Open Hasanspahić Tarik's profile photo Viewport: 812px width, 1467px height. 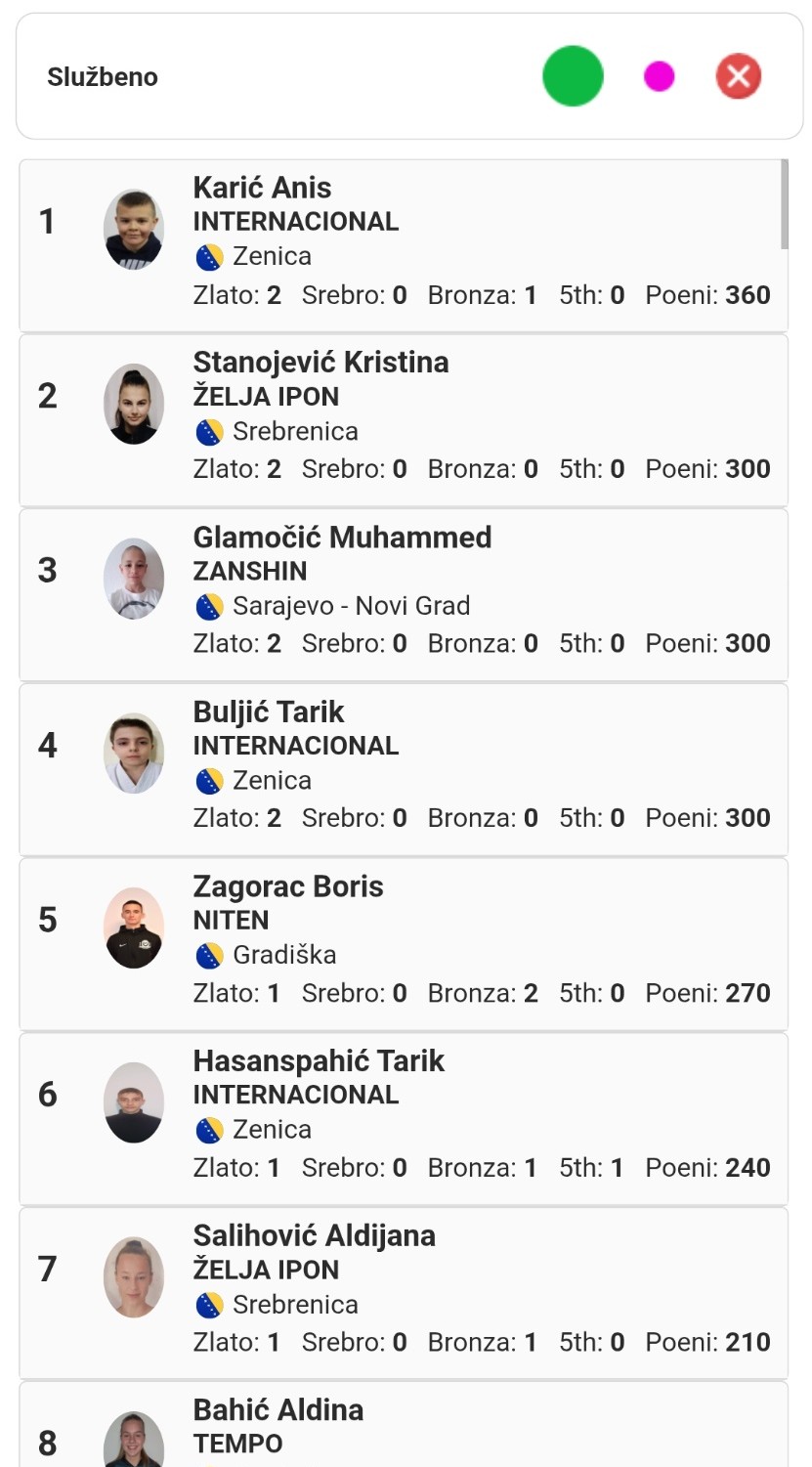[133, 1102]
